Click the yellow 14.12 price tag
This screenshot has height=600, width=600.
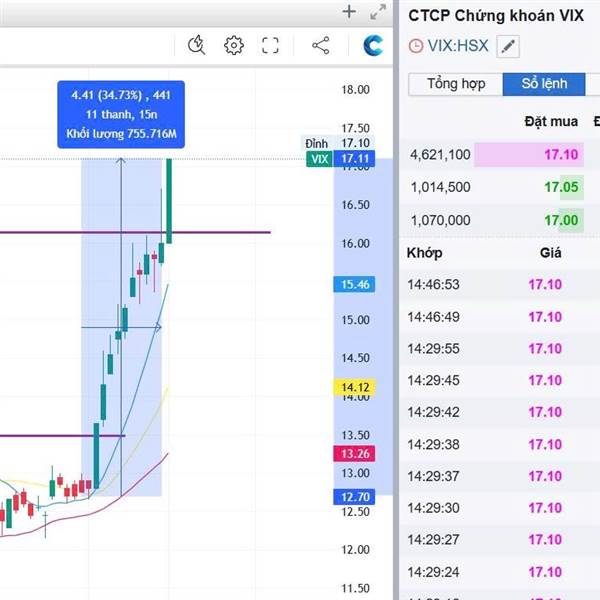(x=354, y=387)
